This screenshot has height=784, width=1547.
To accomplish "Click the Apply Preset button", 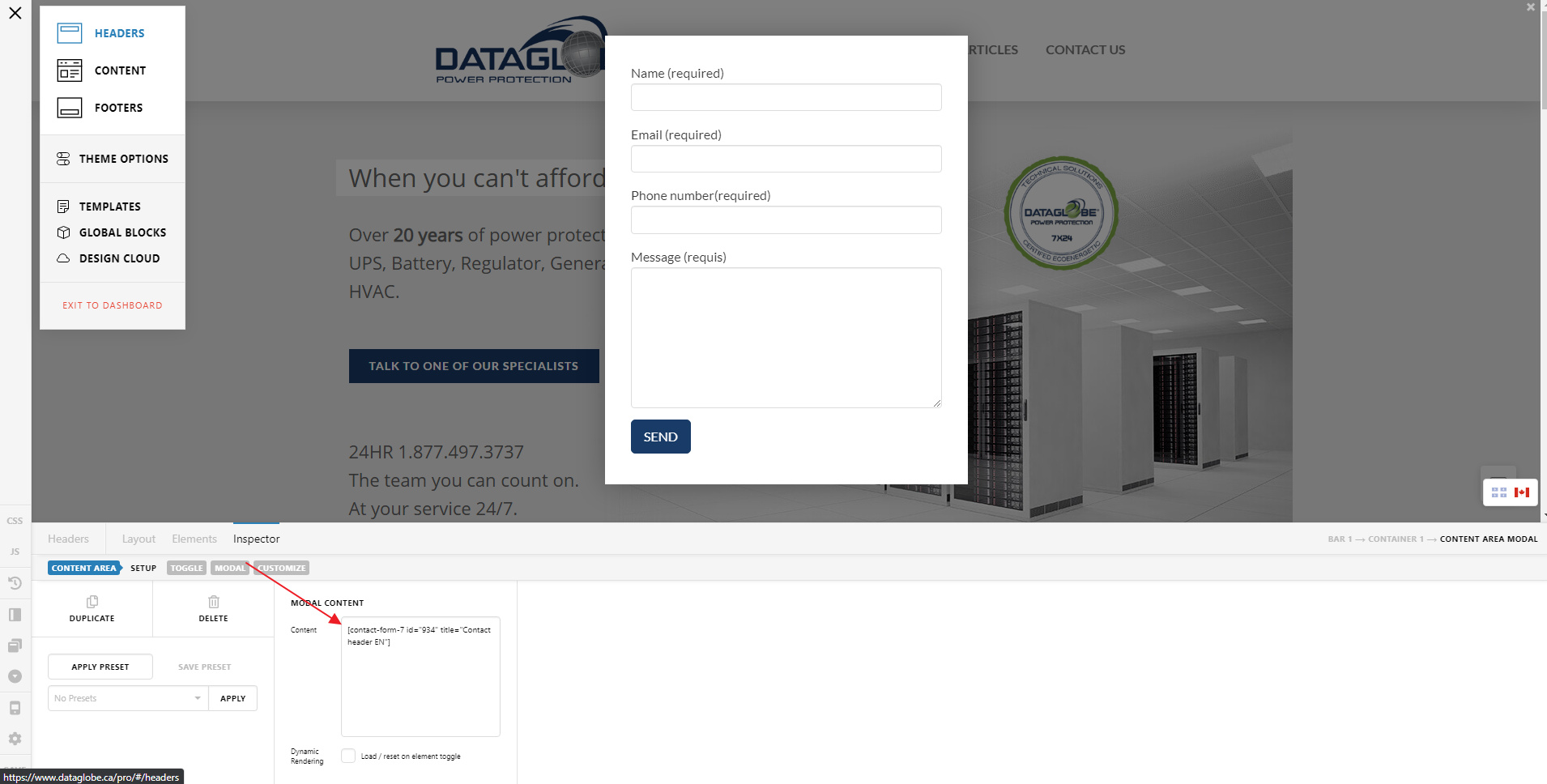I will 100,667.
